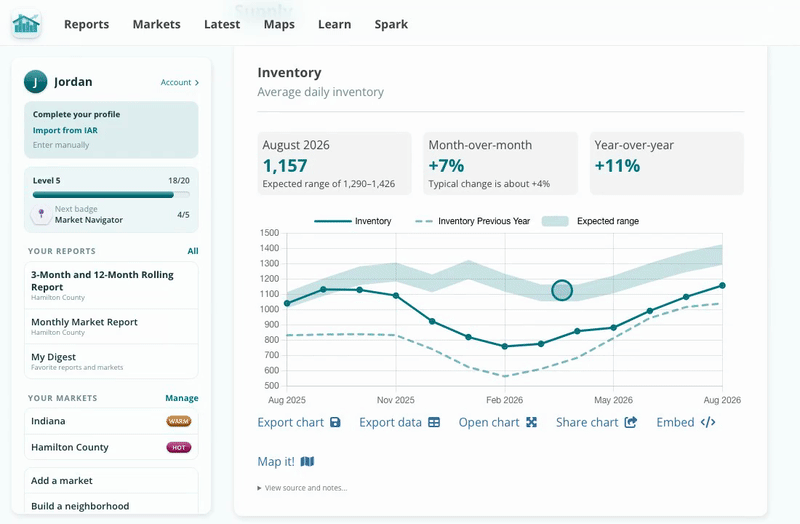Toggle Inventory Previous Year legend entry
Screen dimensions: 800x524
pyautogui.click(x=472, y=221)
